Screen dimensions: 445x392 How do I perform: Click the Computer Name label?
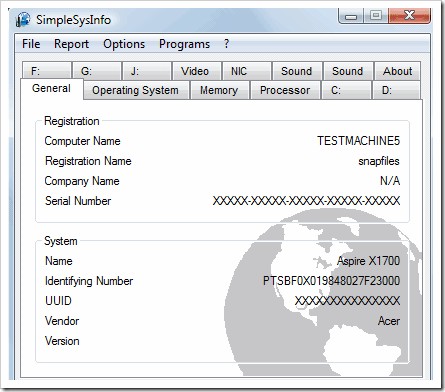click(x=82, y=141)
